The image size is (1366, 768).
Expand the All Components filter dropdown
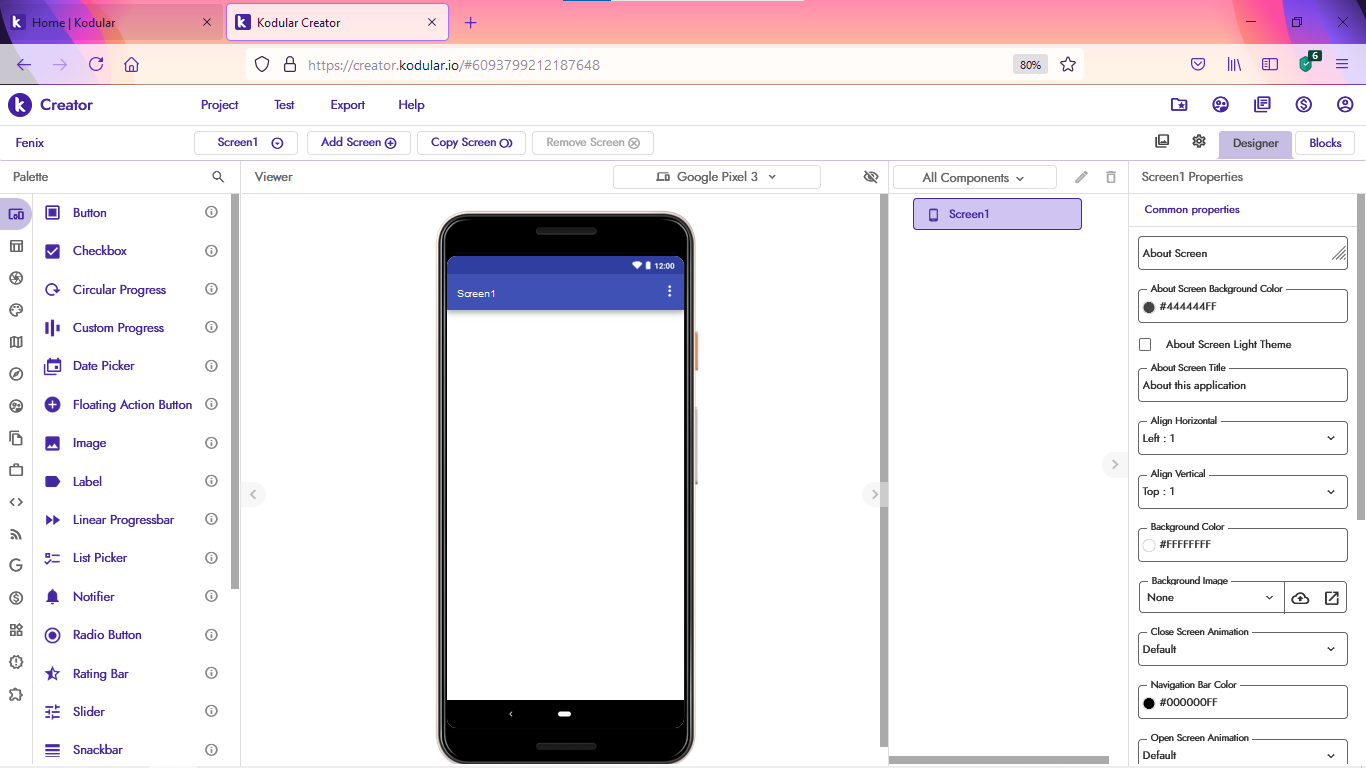tap(974, 178)
